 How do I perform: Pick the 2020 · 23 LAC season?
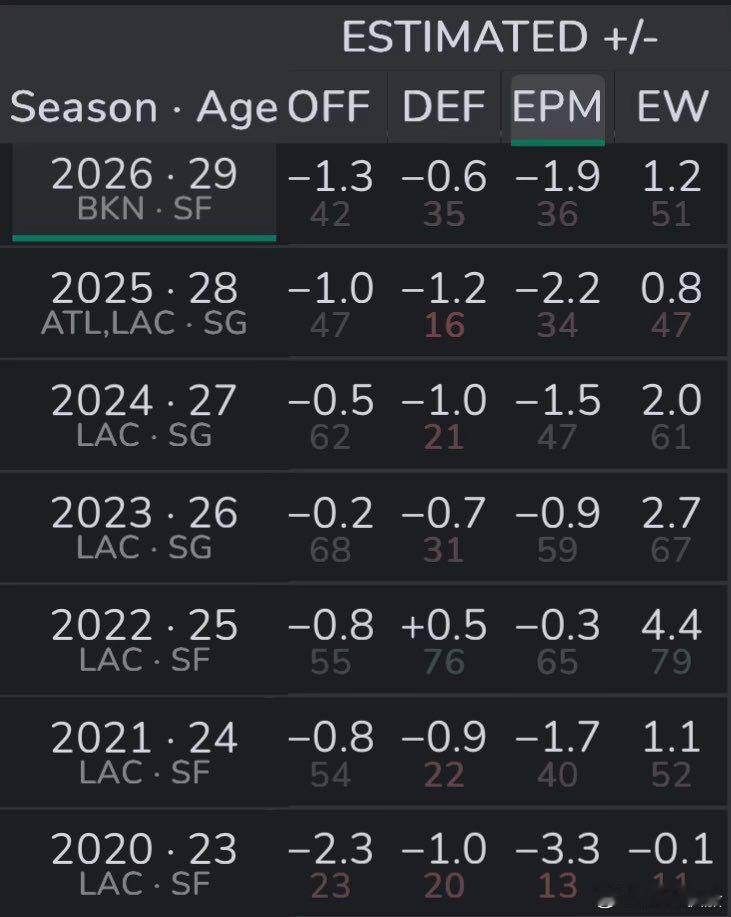pos(144,864)
